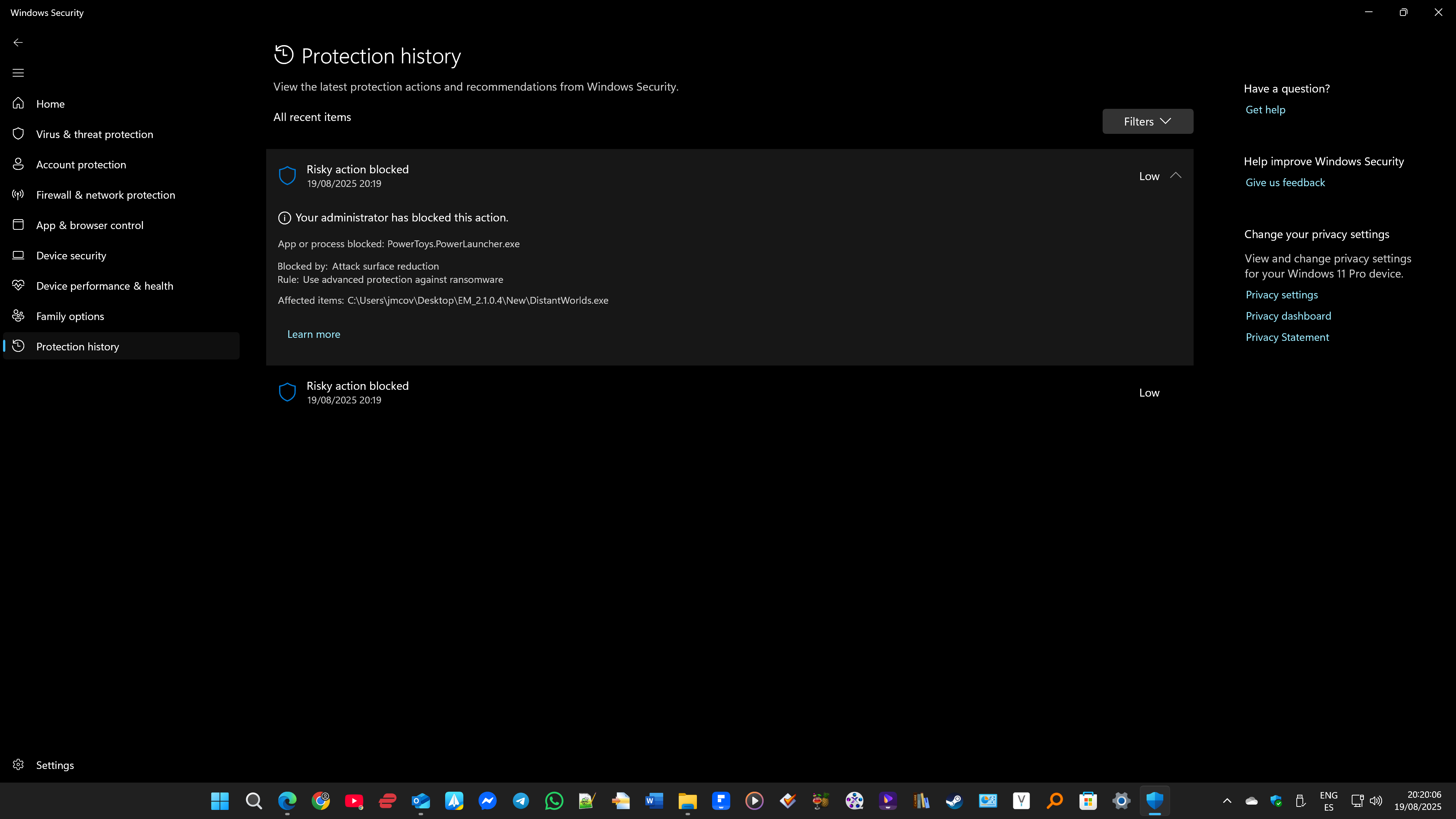Open the Filters dropdown
This screenshot has height=819, width=1456.
coord(1147,121)
